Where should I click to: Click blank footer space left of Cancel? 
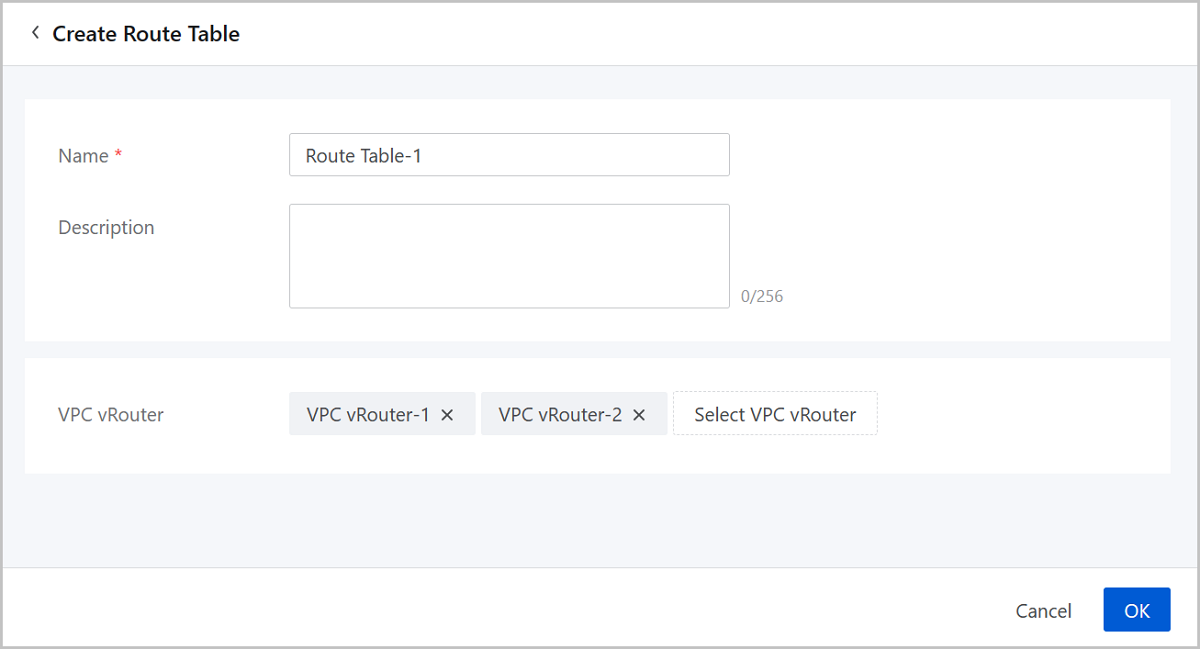(x=500, y=610)
